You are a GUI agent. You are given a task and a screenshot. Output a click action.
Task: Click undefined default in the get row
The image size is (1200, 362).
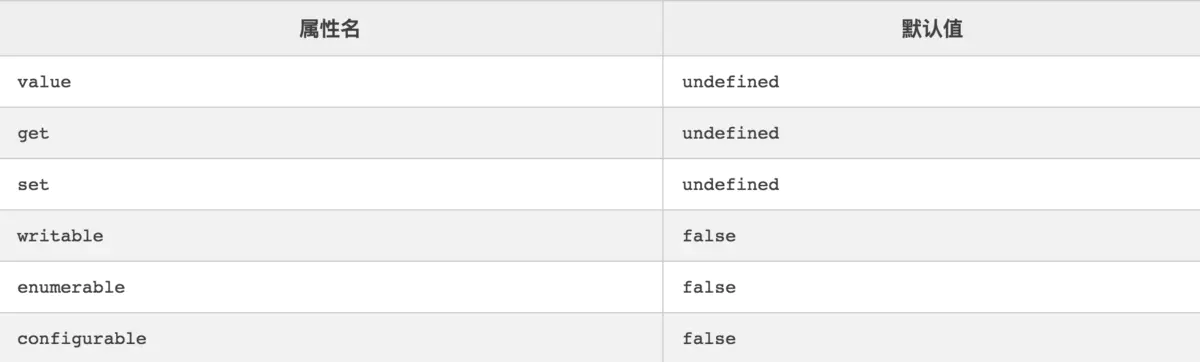(x=731, y=133)
